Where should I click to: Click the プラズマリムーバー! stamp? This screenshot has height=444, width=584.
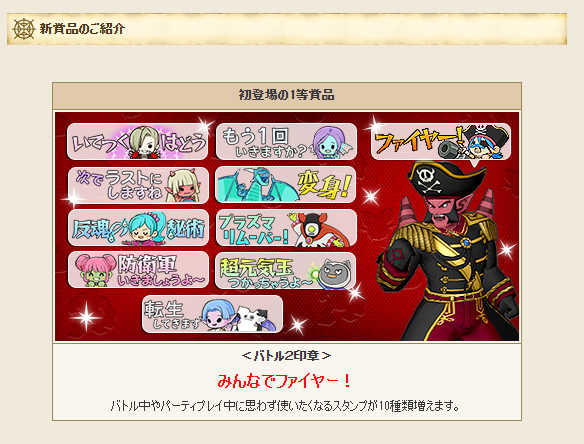(x=286, y=228)
